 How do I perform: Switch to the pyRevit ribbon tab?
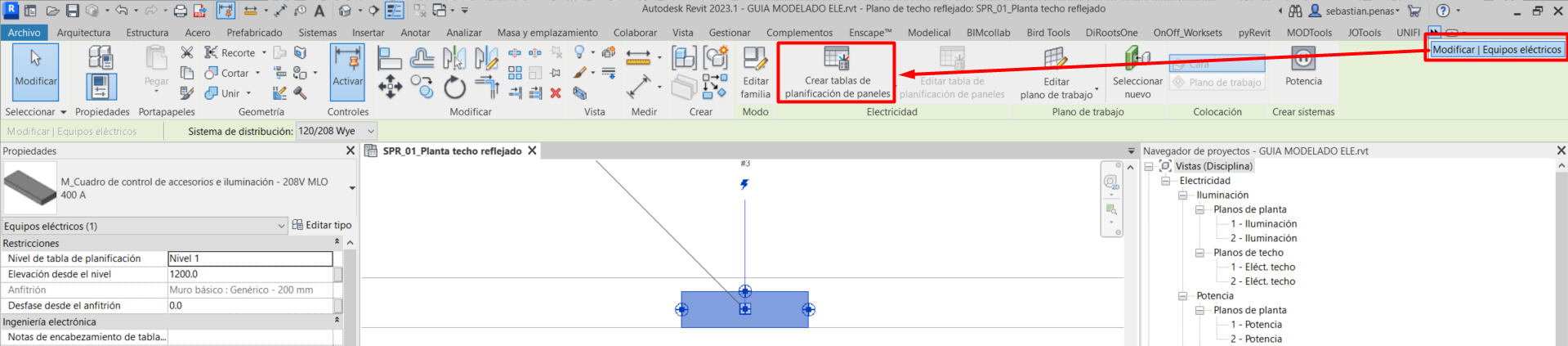pyautogui.click(x=1254, y=33)
